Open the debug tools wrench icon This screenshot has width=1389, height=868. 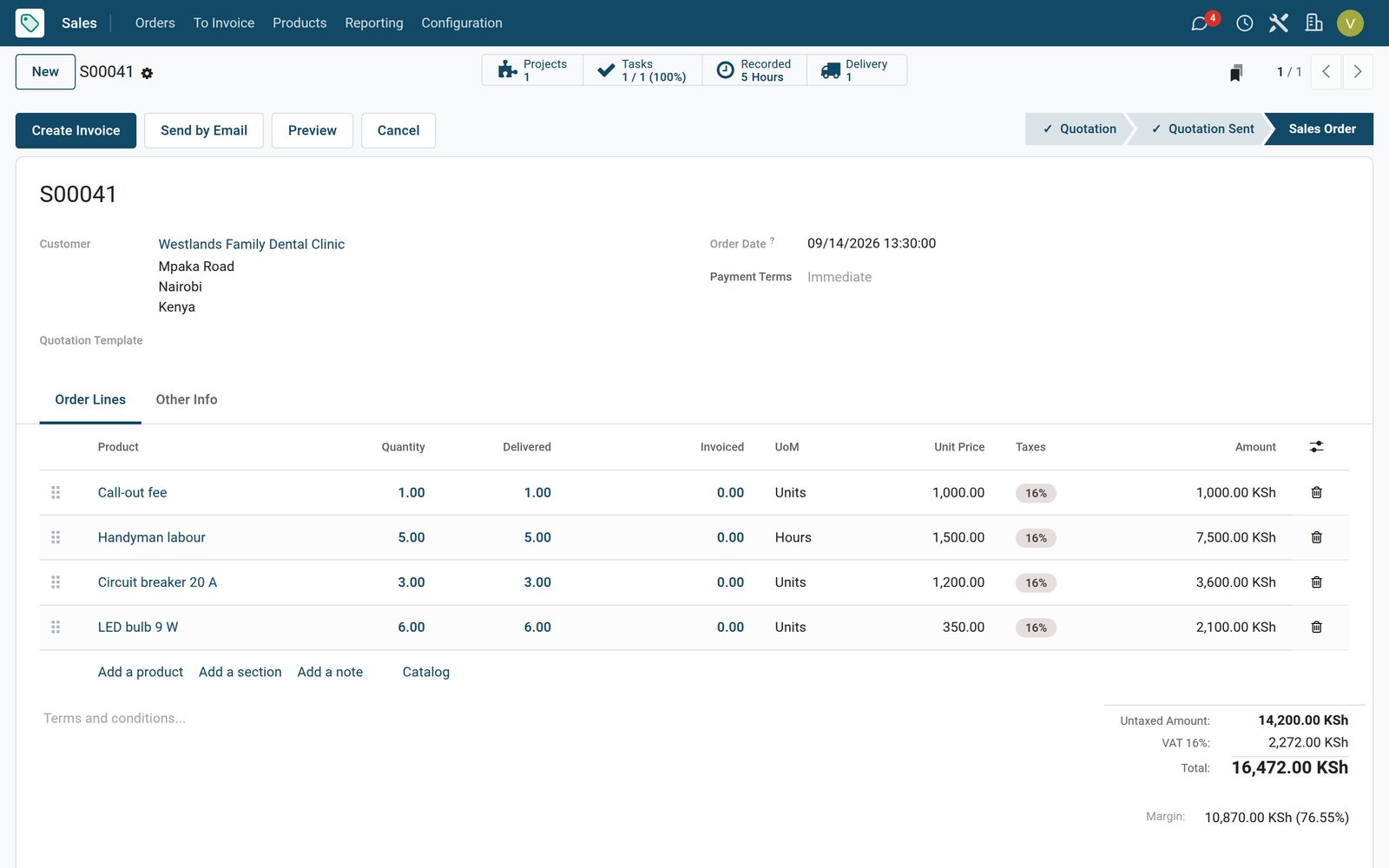[1278, 23]
